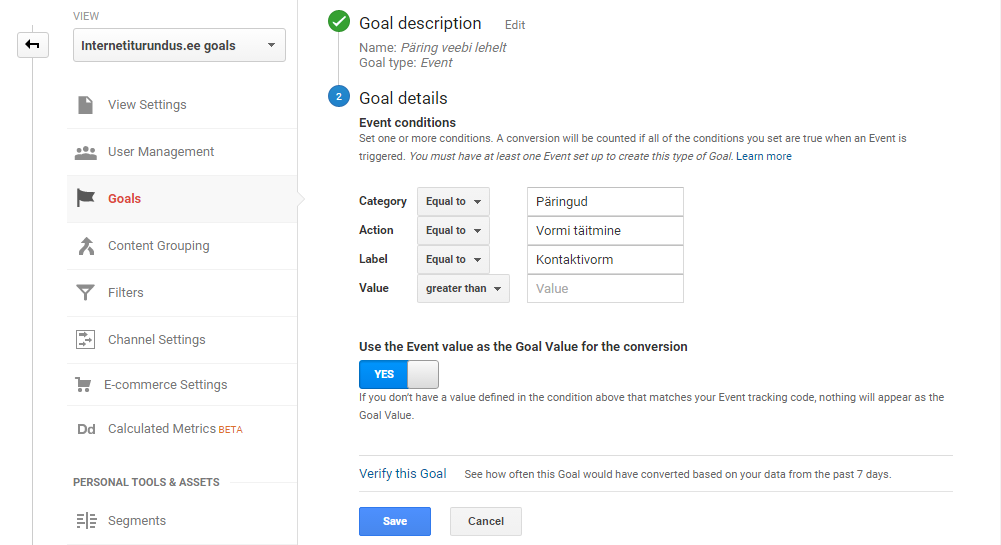Click the Channel Settings icon

pos(86,340)
